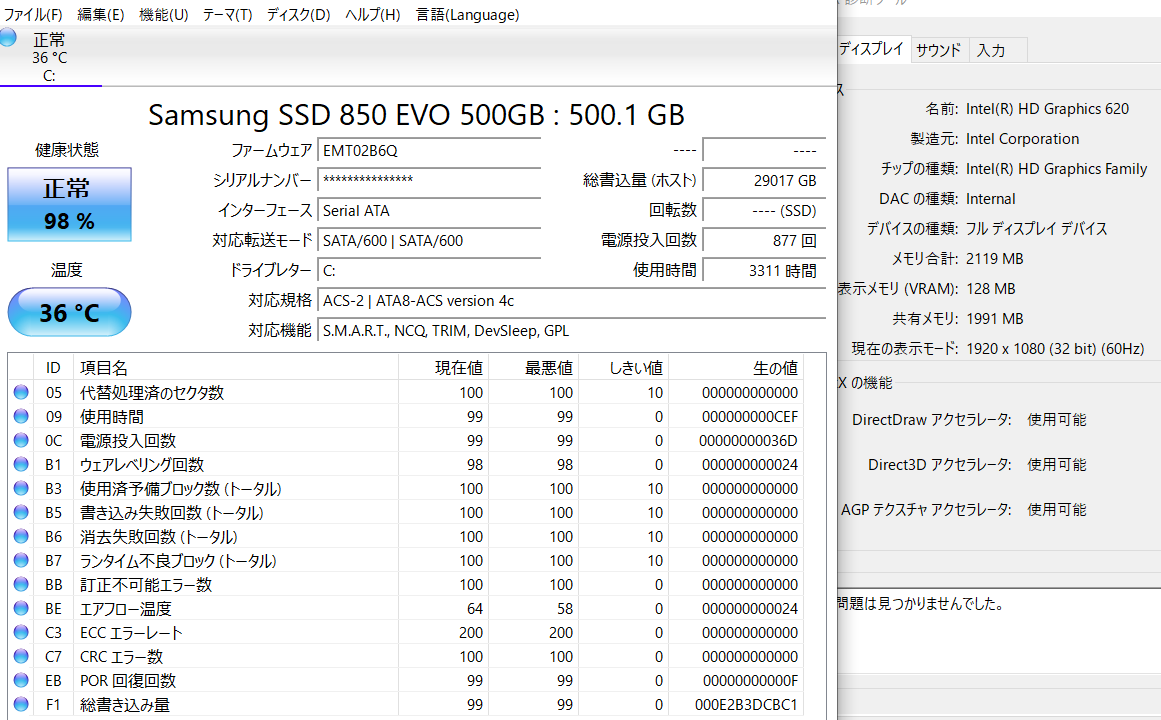The width and height of the screenshot is (1161, 720).
Task: Click the status orb for attribute 09
Action: click(x=21, y=416)
